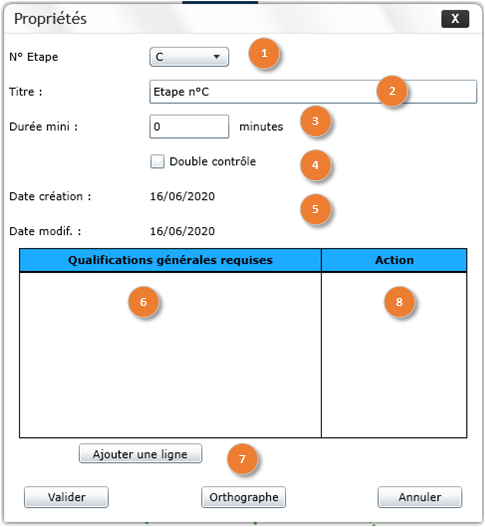
Task: Click Valider to confirm properties
Action: [x=66, y=497]
